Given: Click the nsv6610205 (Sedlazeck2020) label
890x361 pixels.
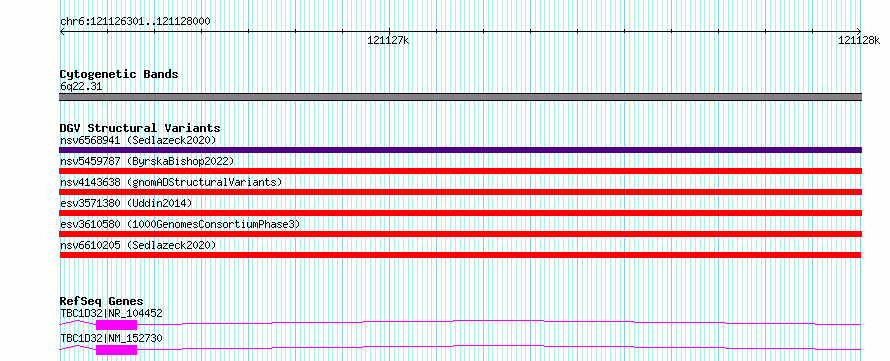Looking at the screenshot, I should click(x=138, y=245).
